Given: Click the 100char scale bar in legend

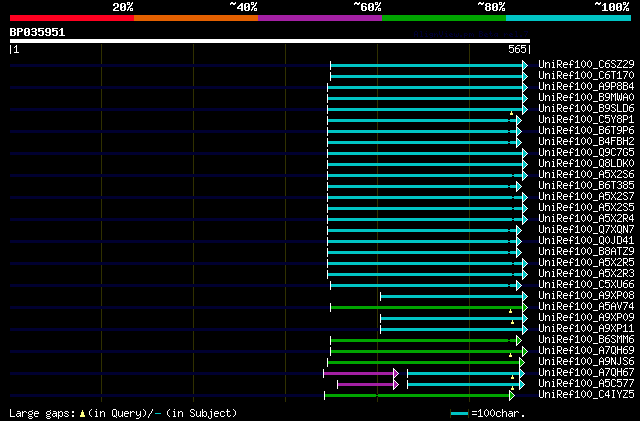Looking at the screenshot, I should click(459, 414).
